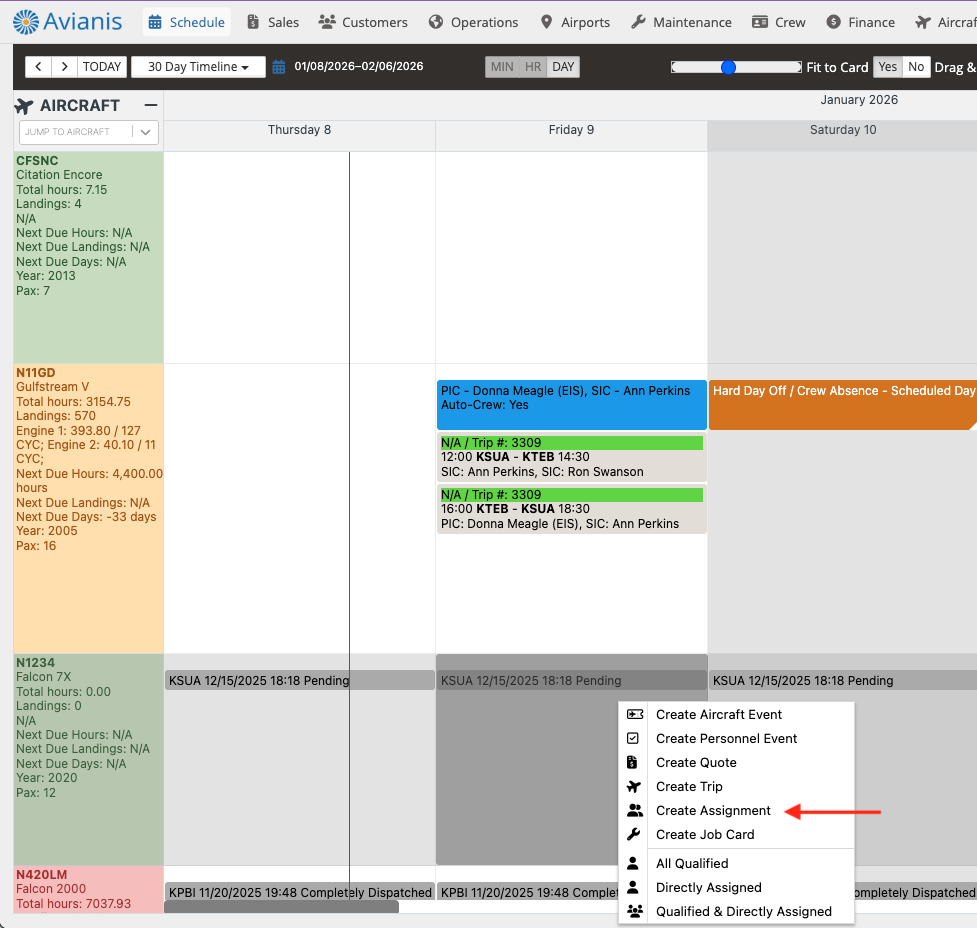Screen dimensions: 977x928
Task: Click the Create Aircraft Event icon
Action: [634, 714]
